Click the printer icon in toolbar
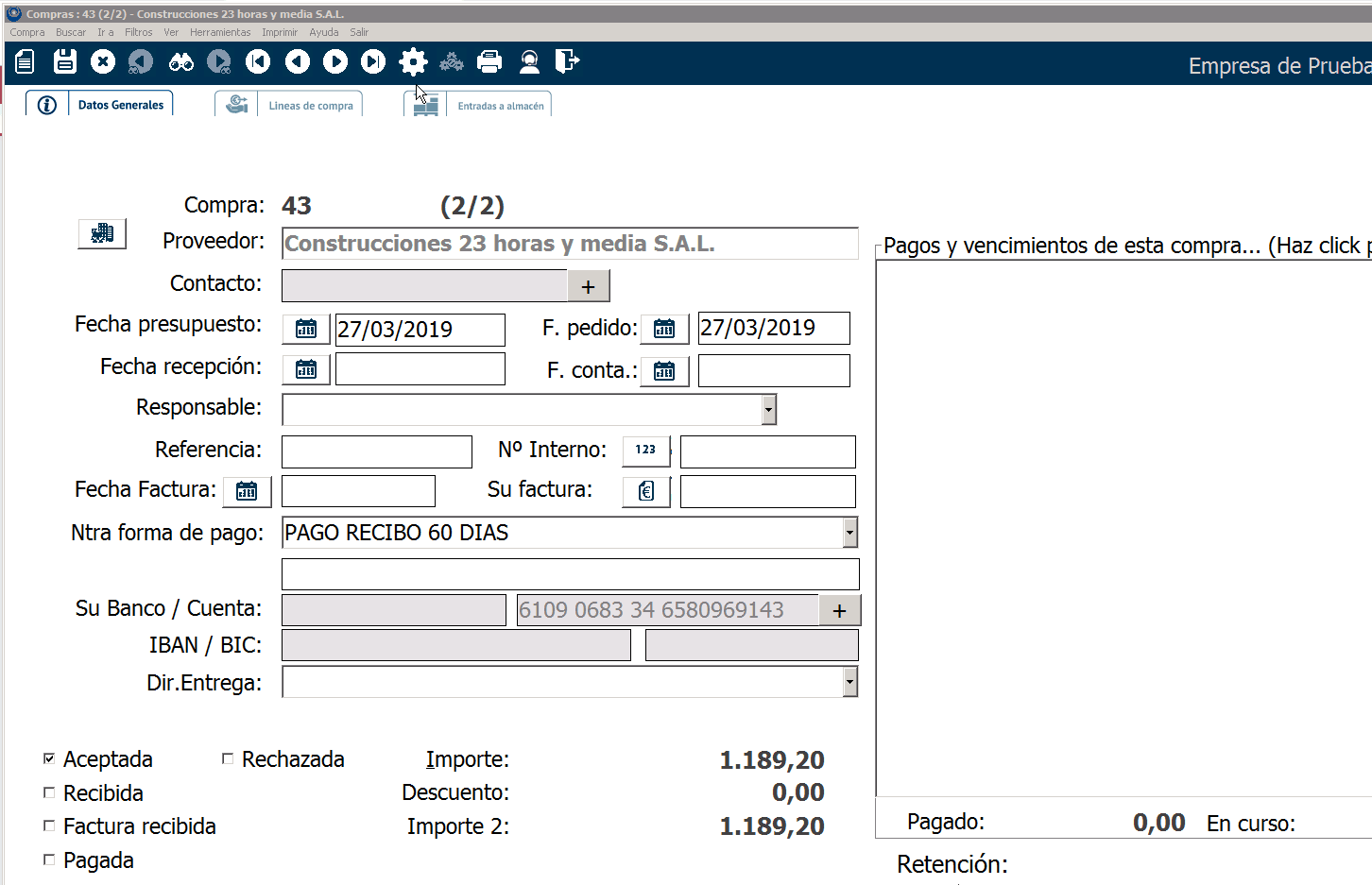This screenshot has width=1372, height=885. (x=489, y=62)
